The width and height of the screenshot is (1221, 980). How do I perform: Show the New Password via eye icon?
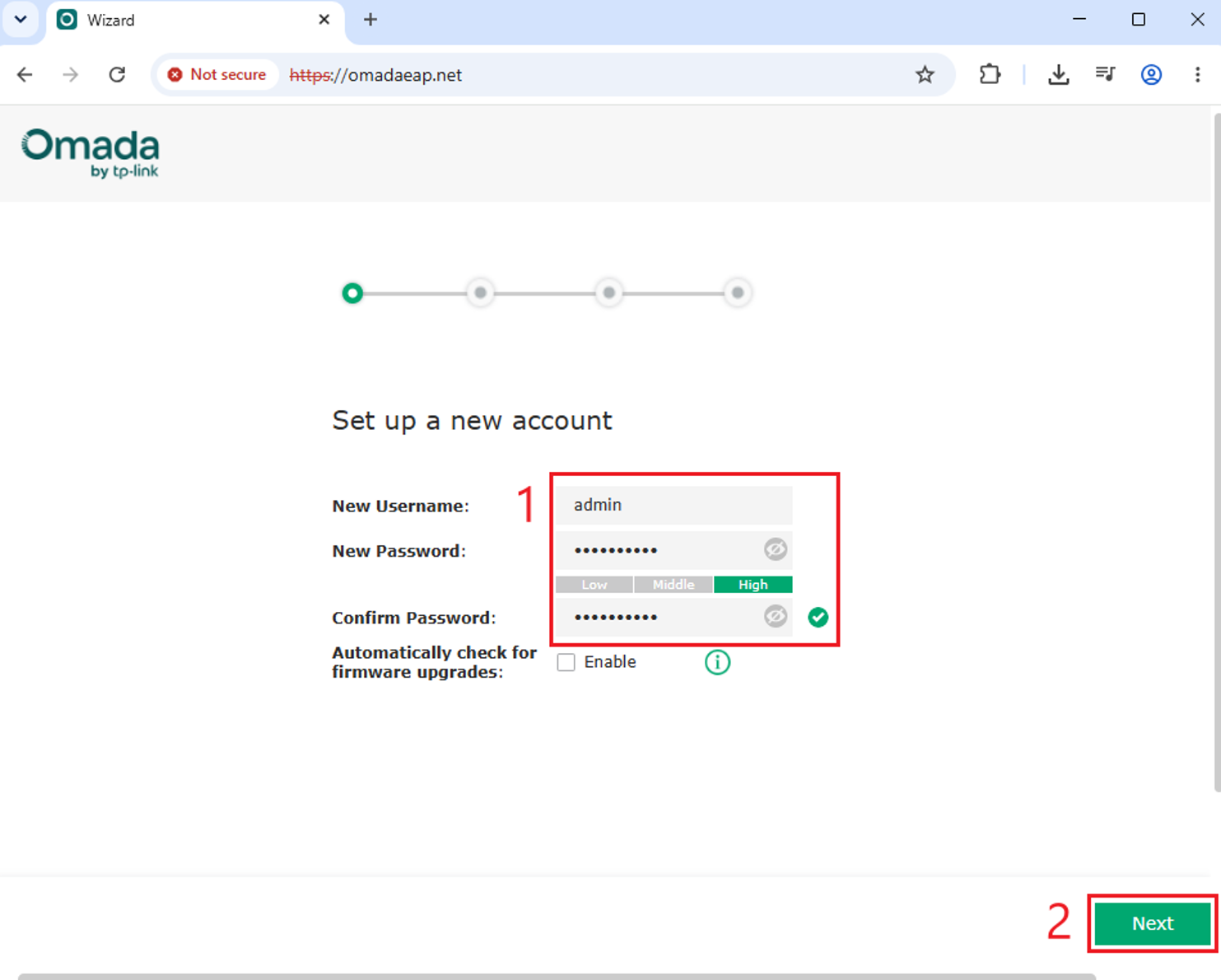[775, 549]
